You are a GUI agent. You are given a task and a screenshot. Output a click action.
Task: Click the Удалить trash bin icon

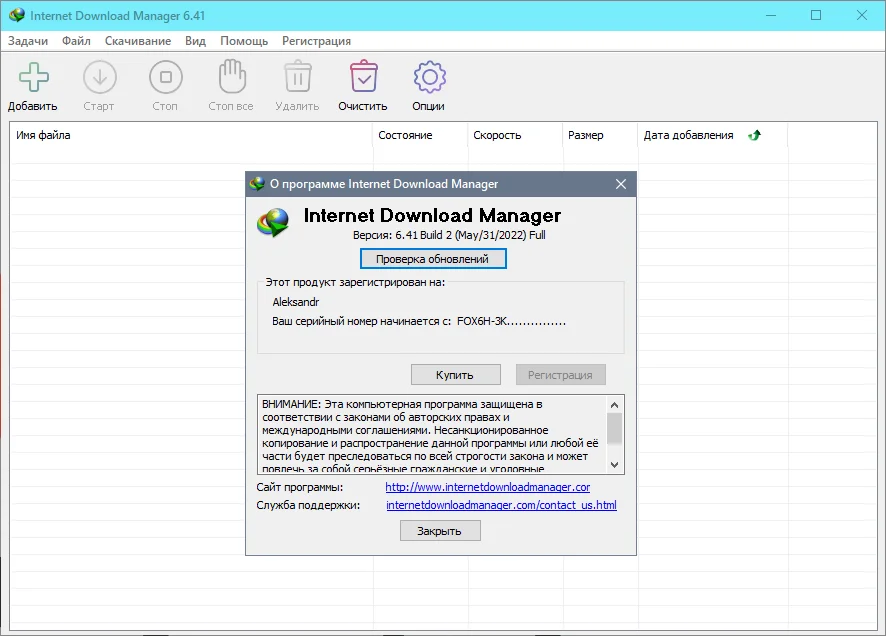(298, 76)
